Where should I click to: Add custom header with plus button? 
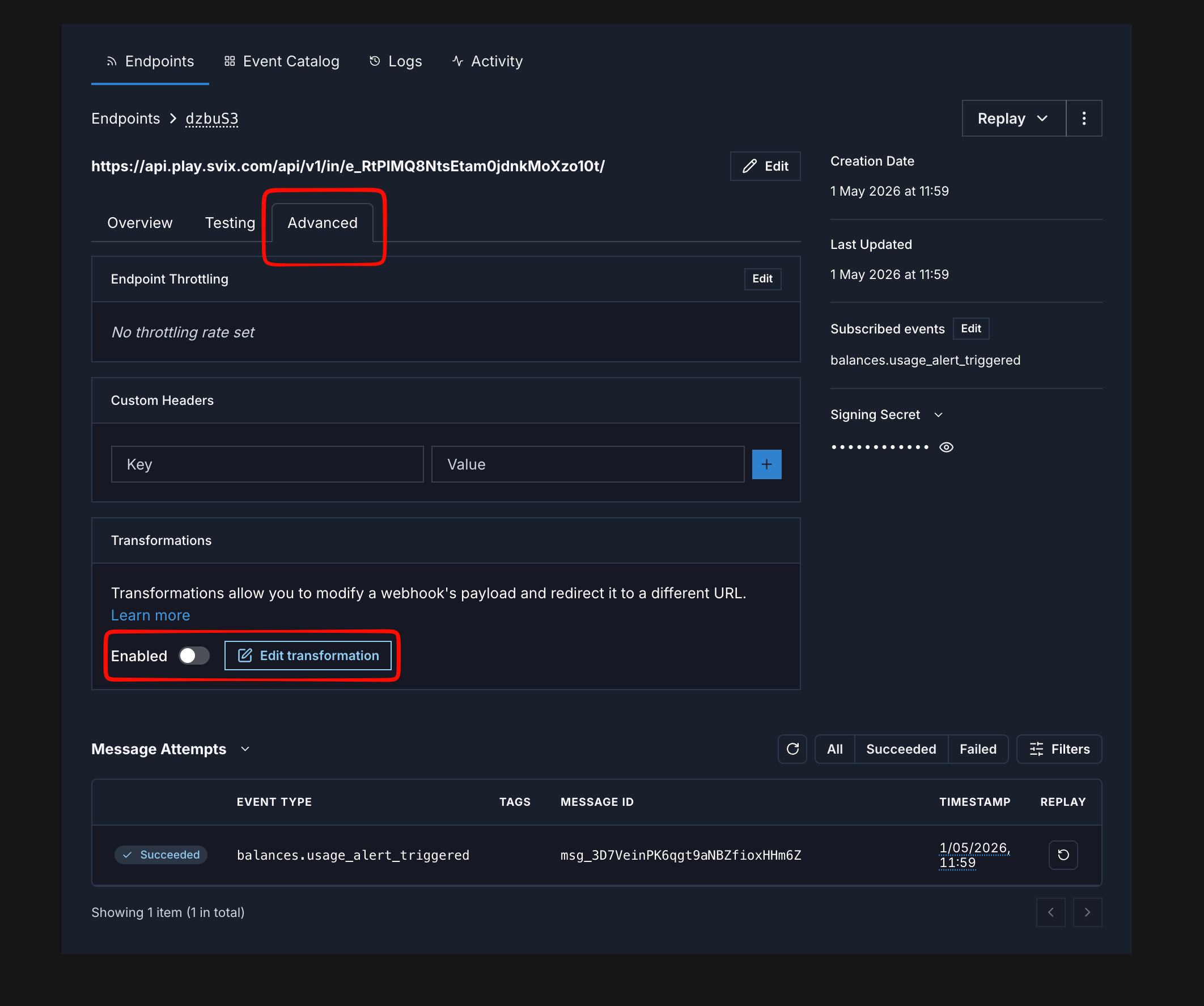tap(766, 464)
